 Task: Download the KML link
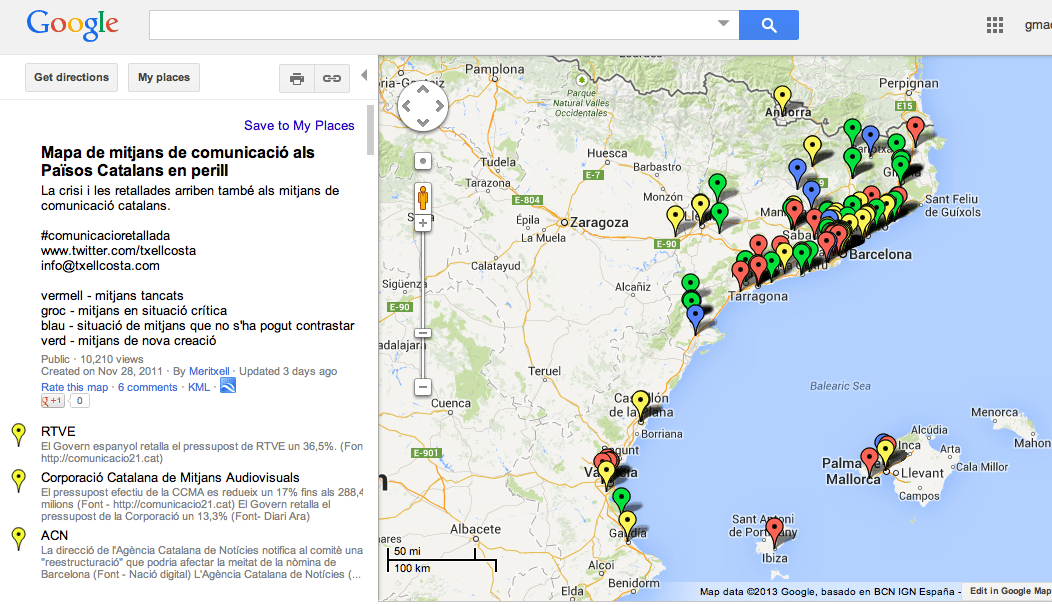click(199, 387)
